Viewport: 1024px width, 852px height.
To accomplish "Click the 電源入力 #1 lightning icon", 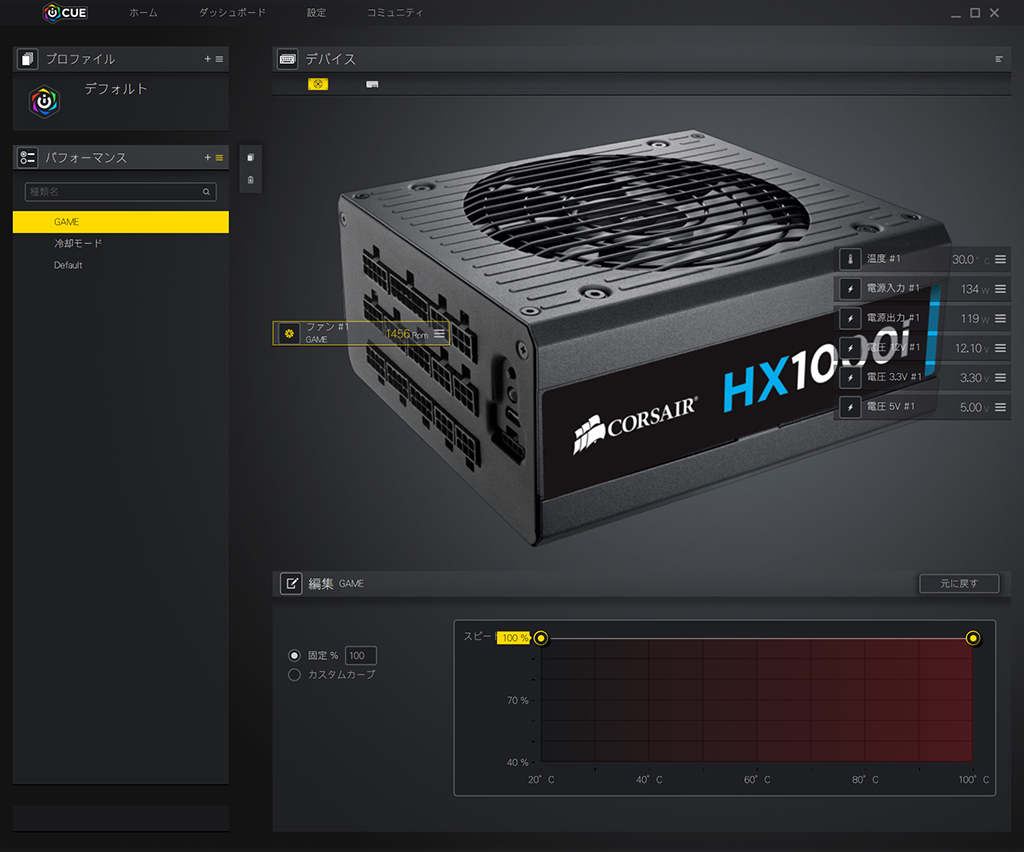I will (x=850, y=289).
